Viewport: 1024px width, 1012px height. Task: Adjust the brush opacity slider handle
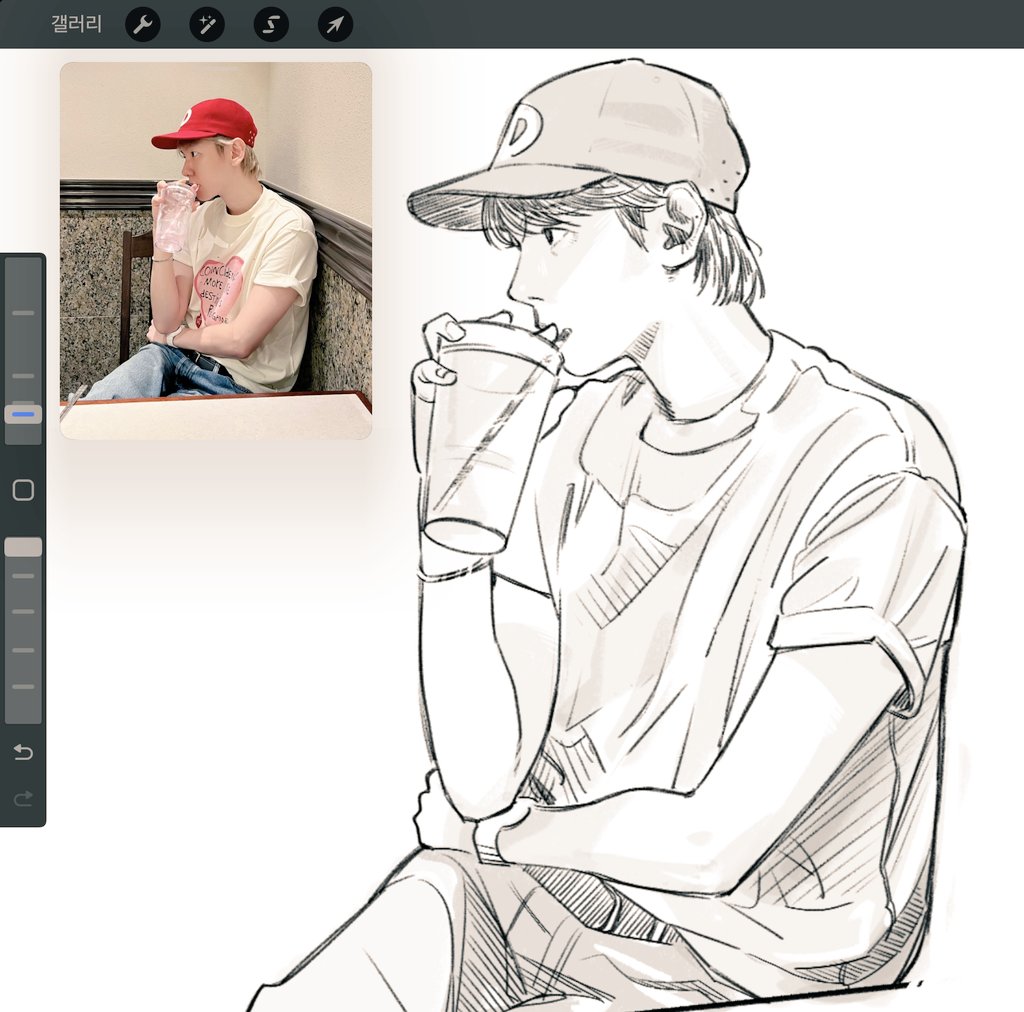click(24, 547)
